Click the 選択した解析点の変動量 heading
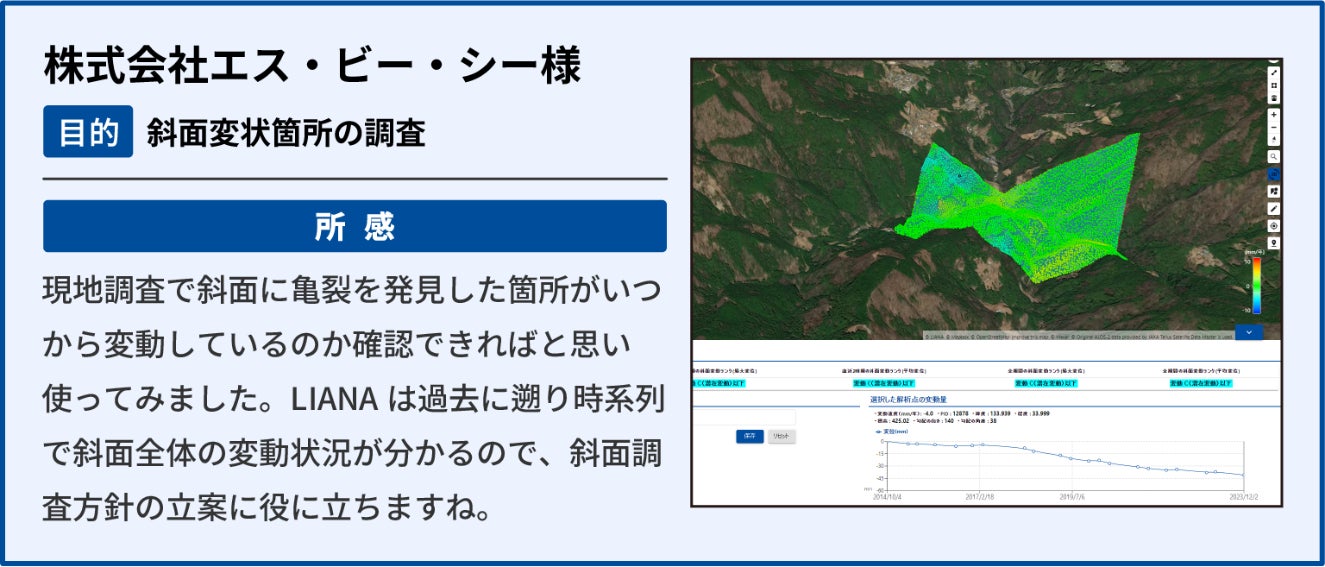The height and width of the screenshot is (567, 1325). click(908, 399)
